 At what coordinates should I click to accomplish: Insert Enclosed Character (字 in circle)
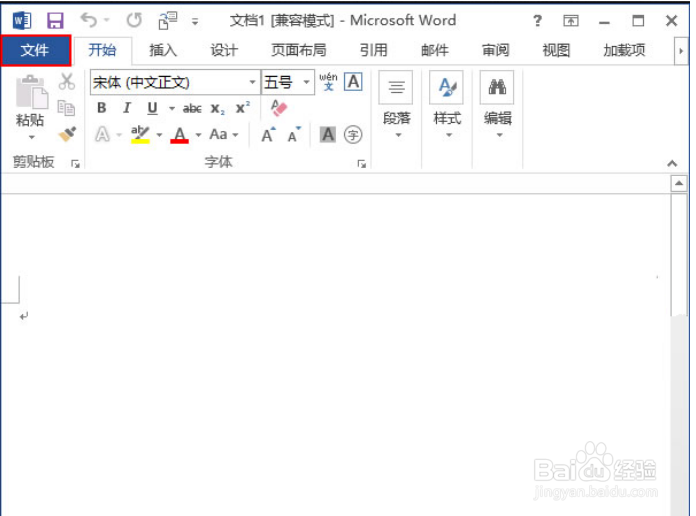pos(353,135)
